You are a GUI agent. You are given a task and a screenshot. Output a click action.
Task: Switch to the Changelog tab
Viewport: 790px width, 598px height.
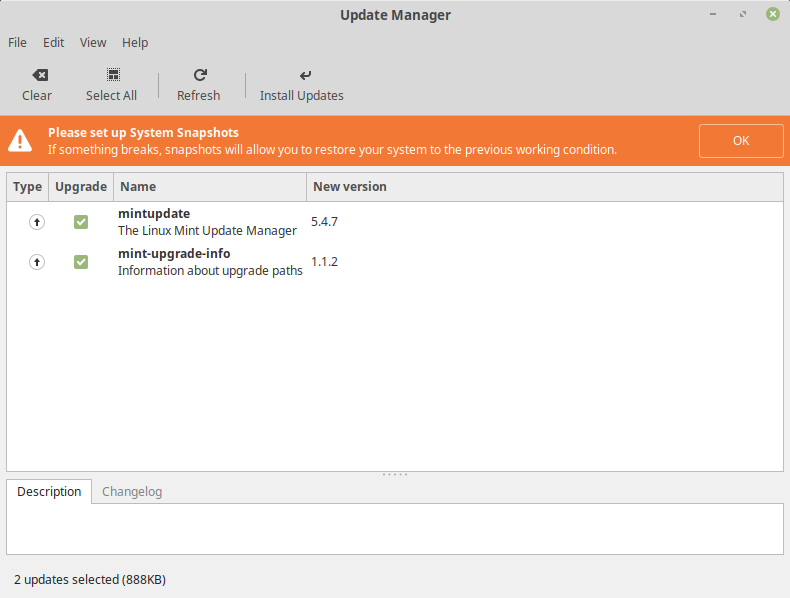132,492
